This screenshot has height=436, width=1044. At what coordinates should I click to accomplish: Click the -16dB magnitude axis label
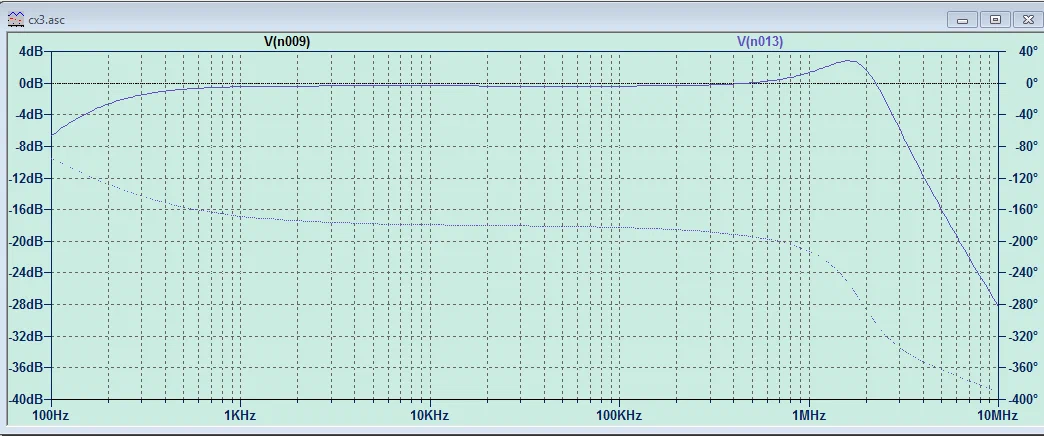pyautogui.click(x=27, y=209)
